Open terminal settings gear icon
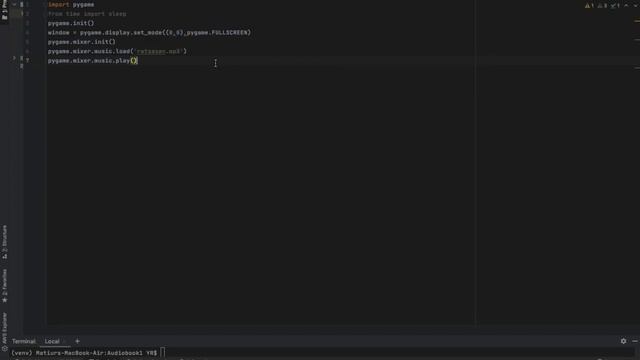Viewport: 640px width, 360px height. click(623, 341)
